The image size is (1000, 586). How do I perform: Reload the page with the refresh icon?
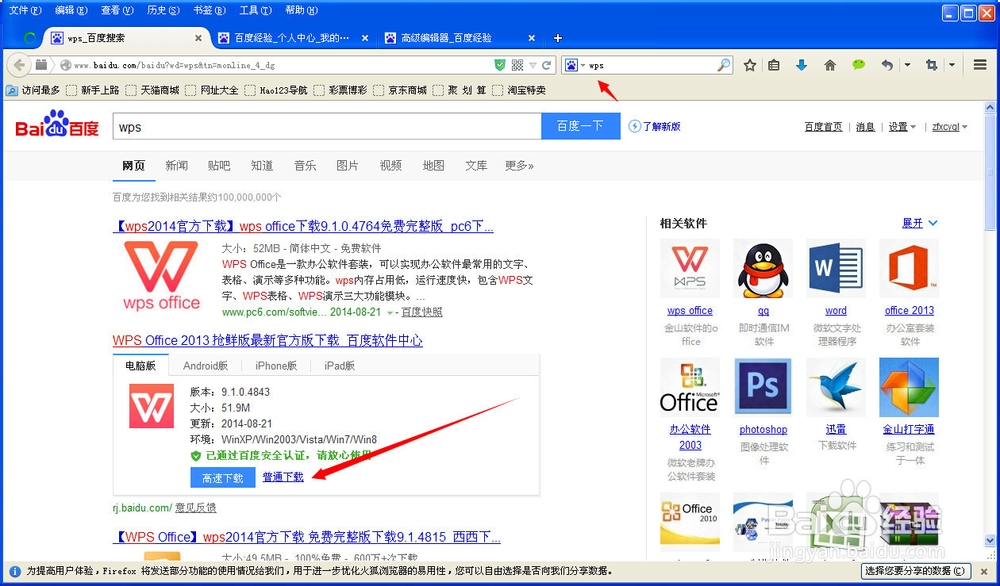point(547,65)
